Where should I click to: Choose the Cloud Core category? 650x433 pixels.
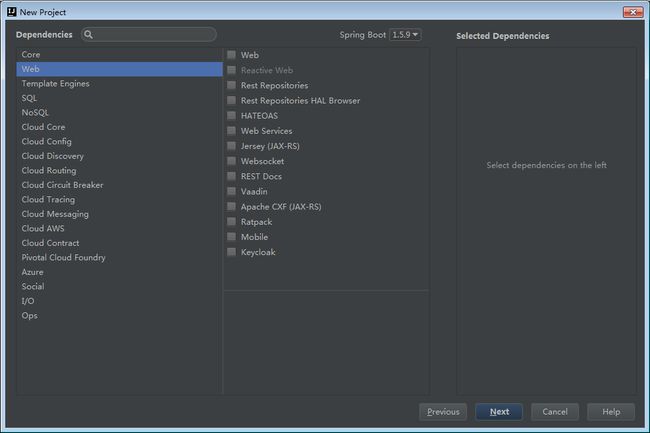[119, 127]
